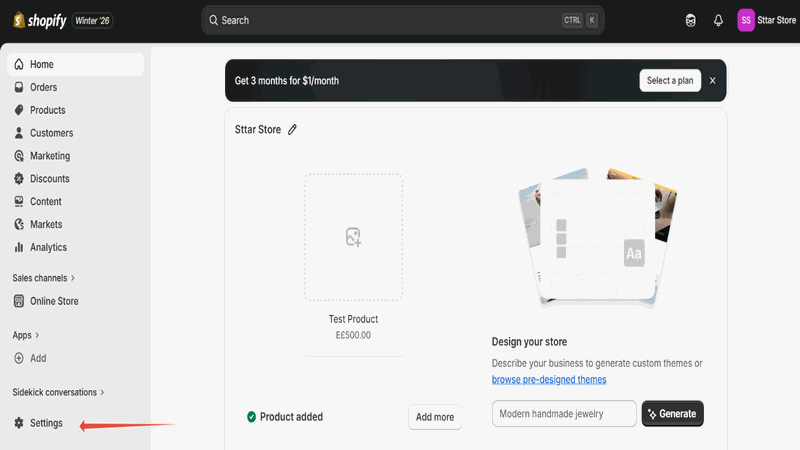
Task: Click the Discounts icon in sidebar
Action: pyautogui.click(x=19, y=179)
